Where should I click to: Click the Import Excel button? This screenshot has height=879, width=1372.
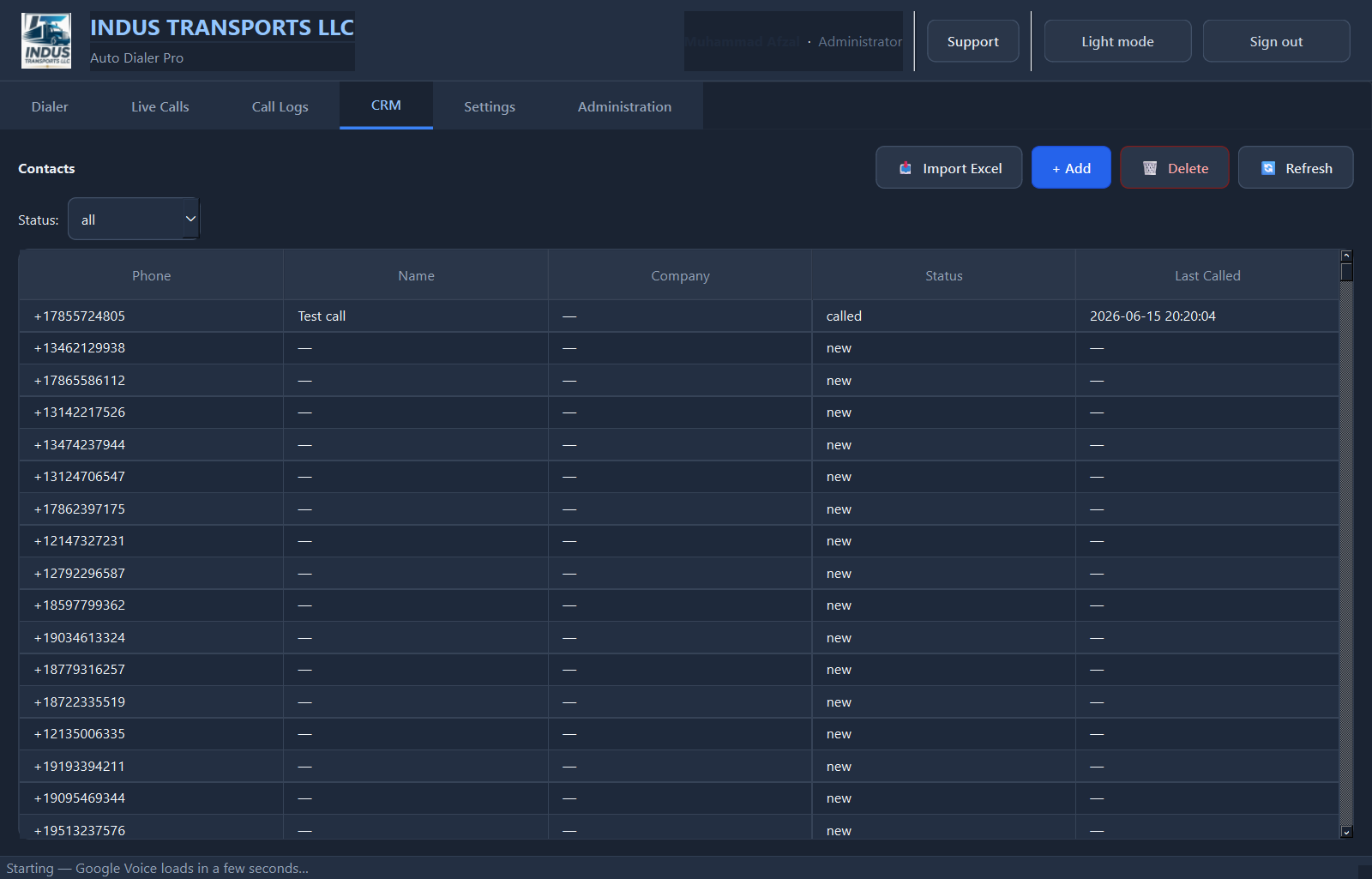pyautogui.click(x=948, y=167)
